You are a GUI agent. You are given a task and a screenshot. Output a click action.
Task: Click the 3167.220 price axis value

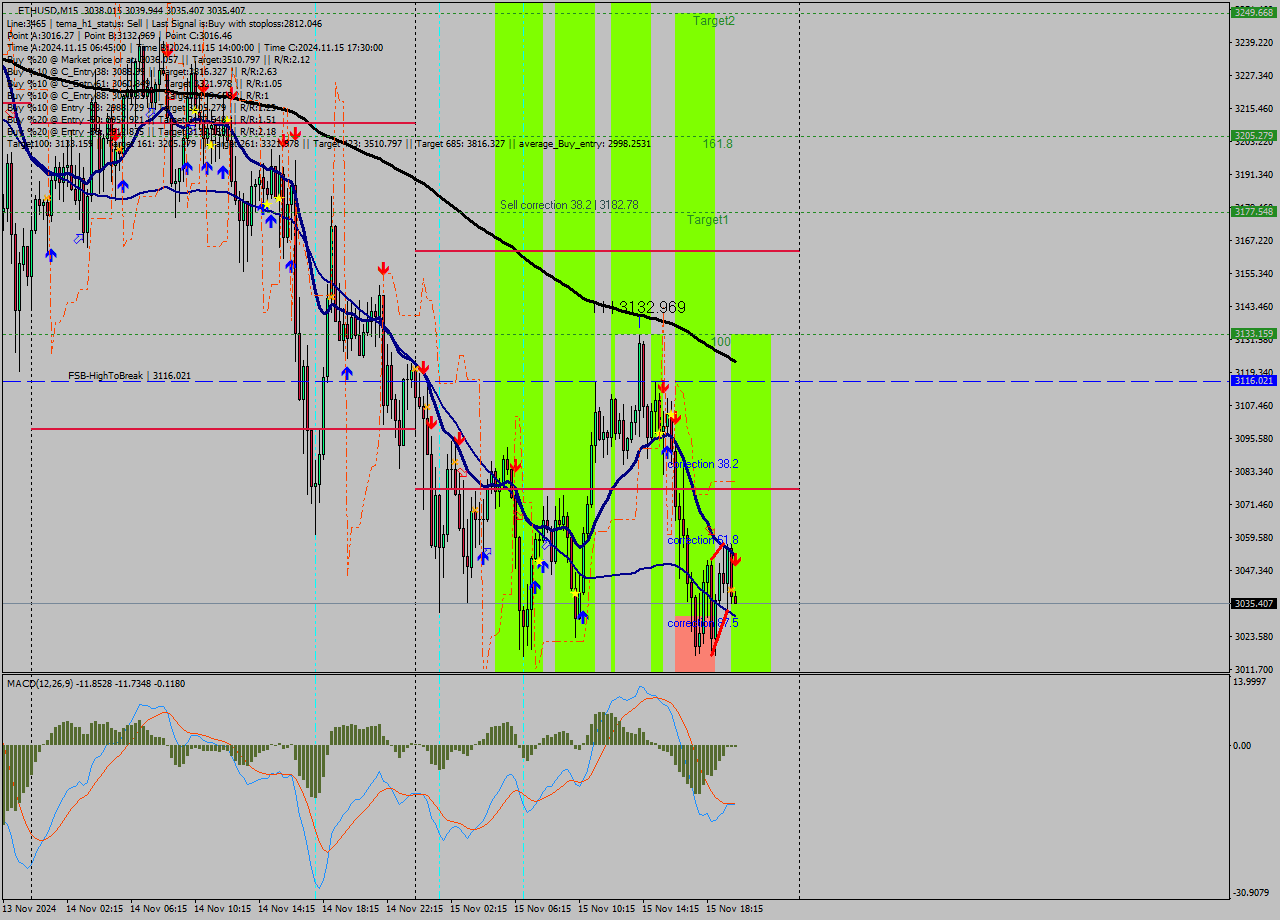pyautogui.click(x=1254, y=240)
